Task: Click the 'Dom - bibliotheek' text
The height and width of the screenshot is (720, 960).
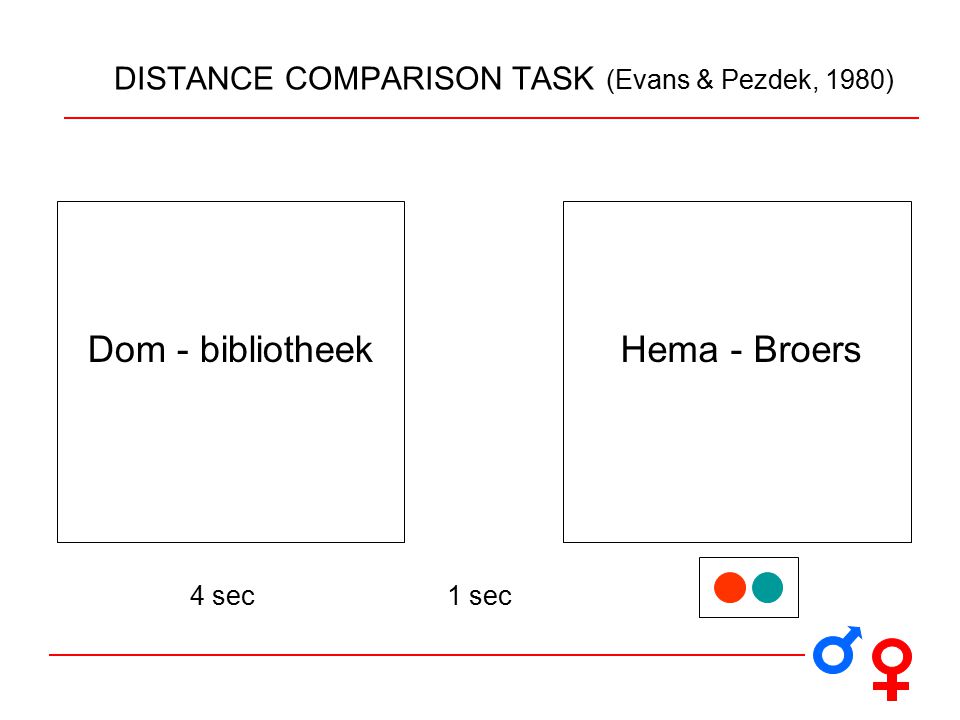Action: 230,350
